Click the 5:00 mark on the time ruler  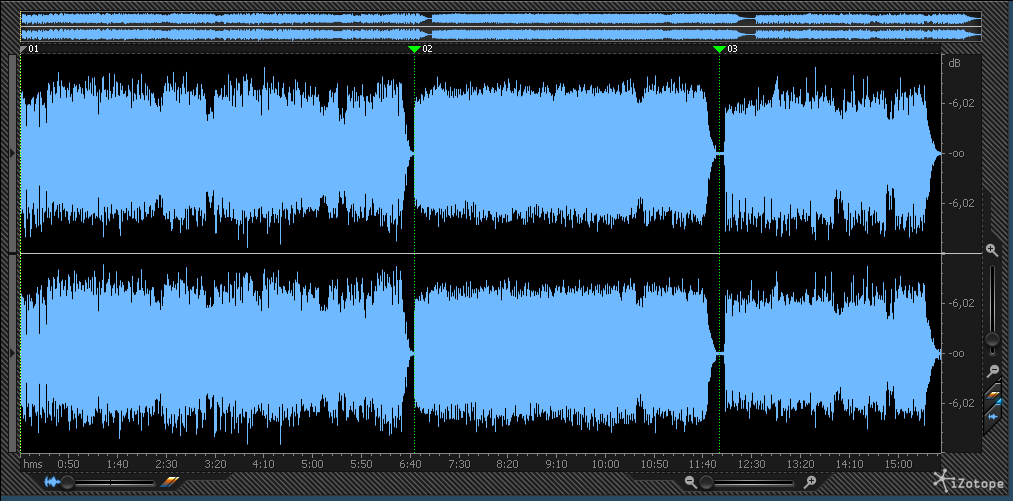click(312, 464)
